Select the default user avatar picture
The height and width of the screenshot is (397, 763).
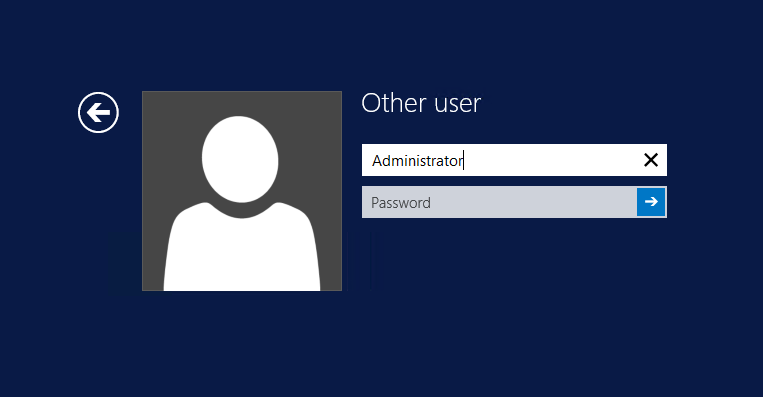(242, 191)
